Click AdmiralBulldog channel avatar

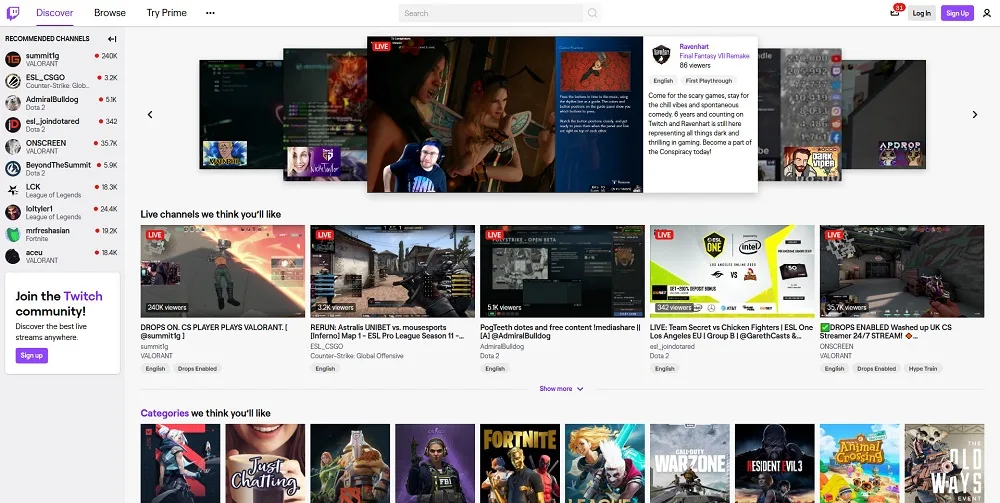point(13,103)
